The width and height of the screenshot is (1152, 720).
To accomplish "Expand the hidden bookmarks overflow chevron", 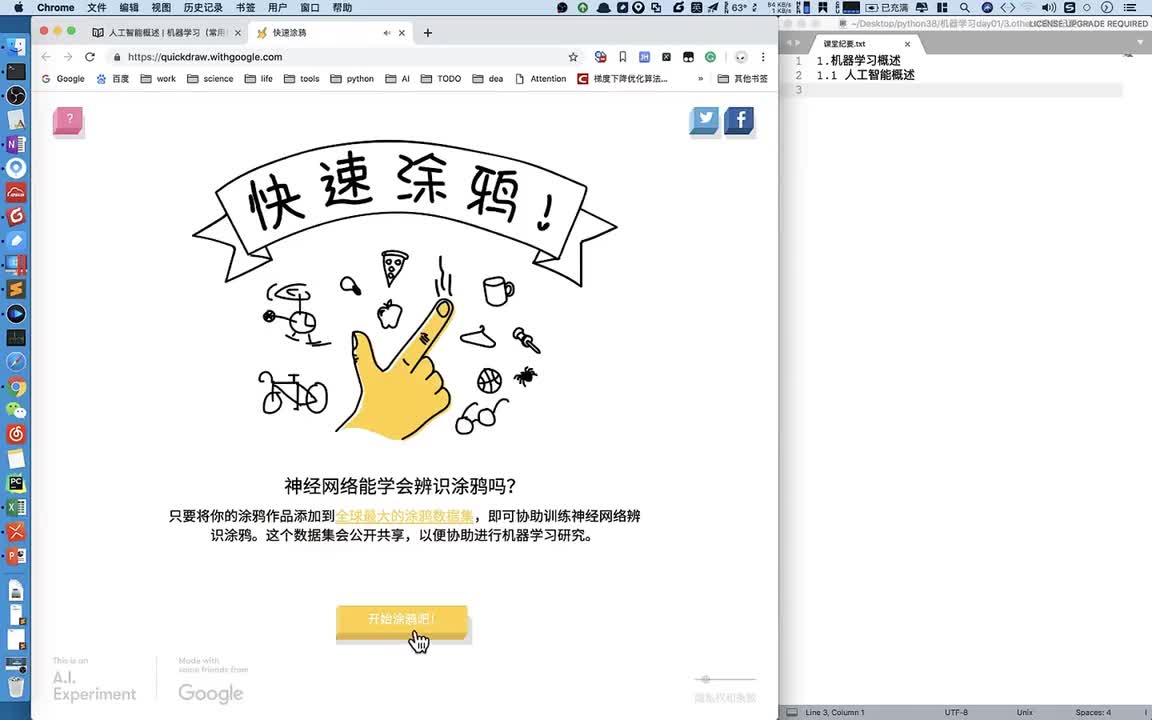I will (700, 79).
